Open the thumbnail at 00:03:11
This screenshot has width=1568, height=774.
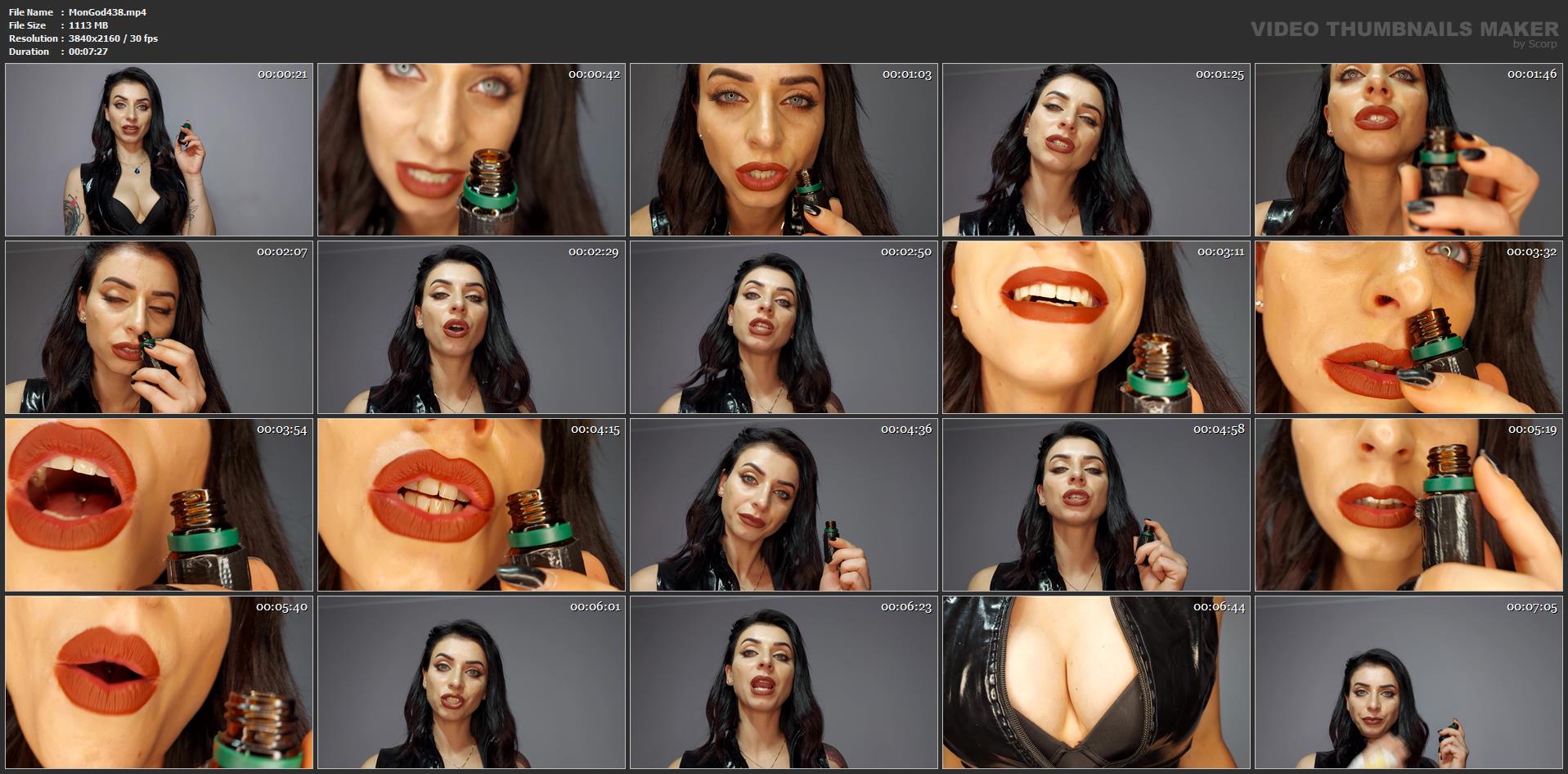coord(1097,327)
